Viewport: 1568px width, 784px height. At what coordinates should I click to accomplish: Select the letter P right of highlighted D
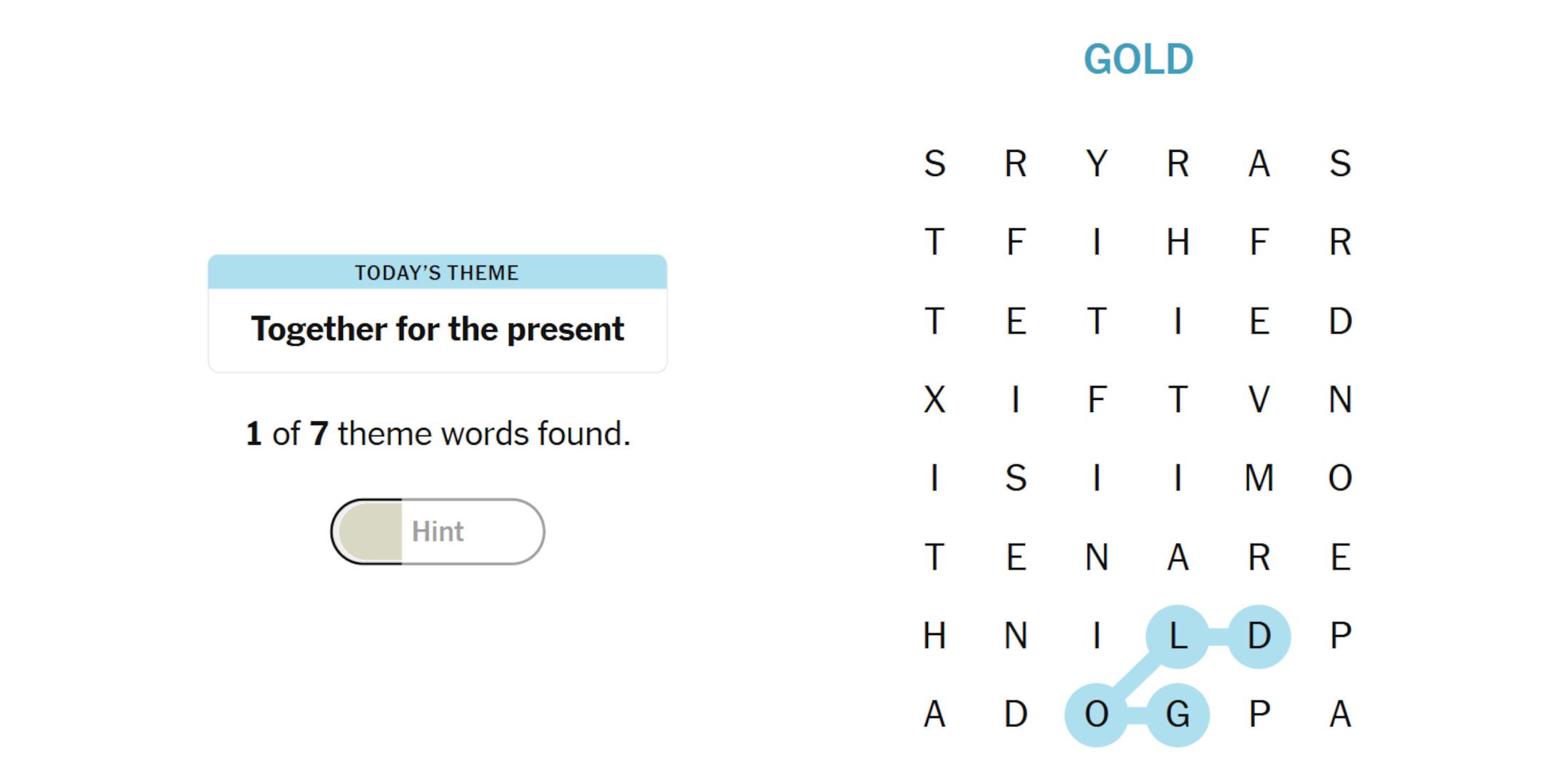pyautogui.click(x=1341, y=636)
